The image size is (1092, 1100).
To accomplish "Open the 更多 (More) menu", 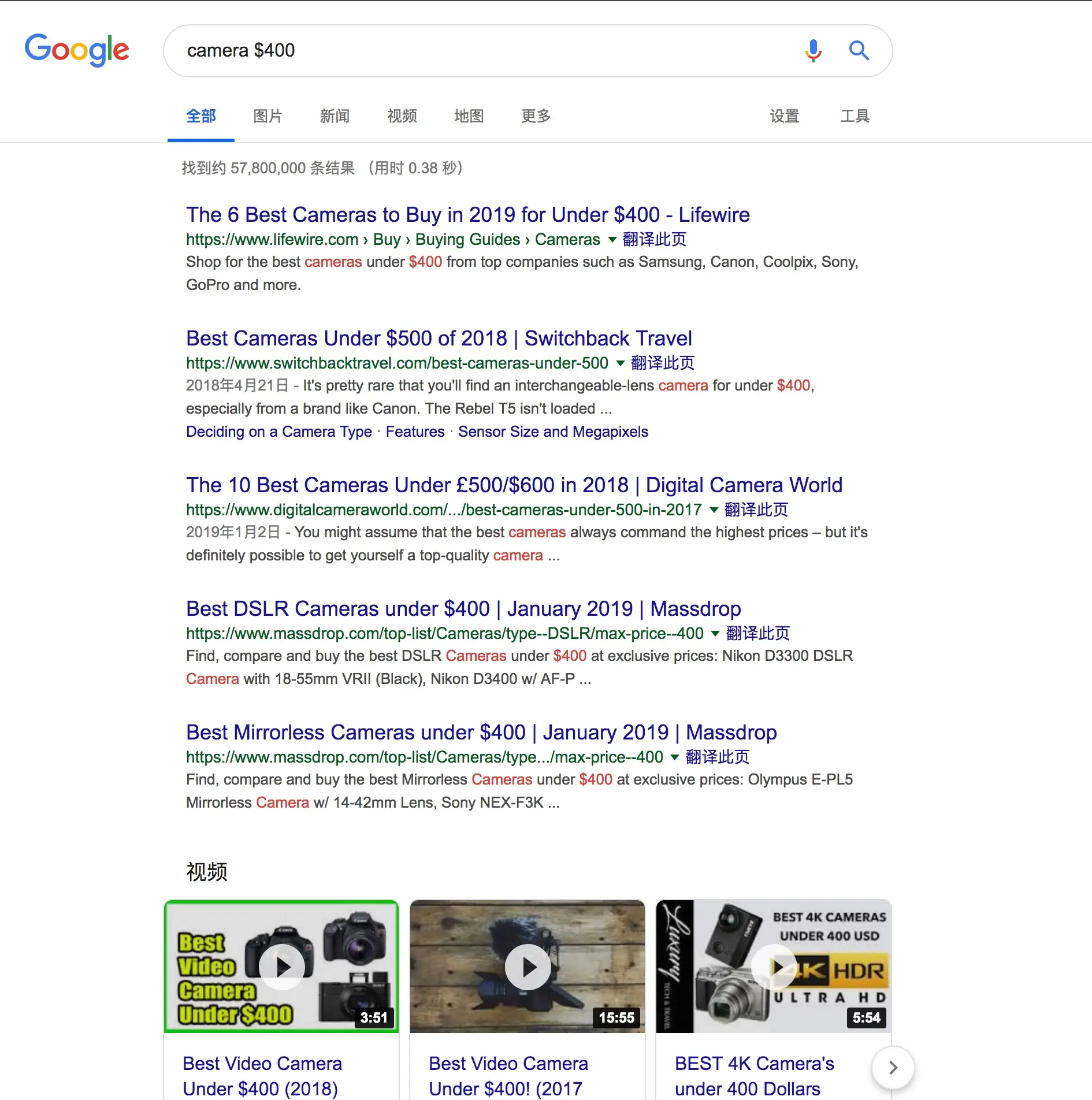I will pos(536,116).
